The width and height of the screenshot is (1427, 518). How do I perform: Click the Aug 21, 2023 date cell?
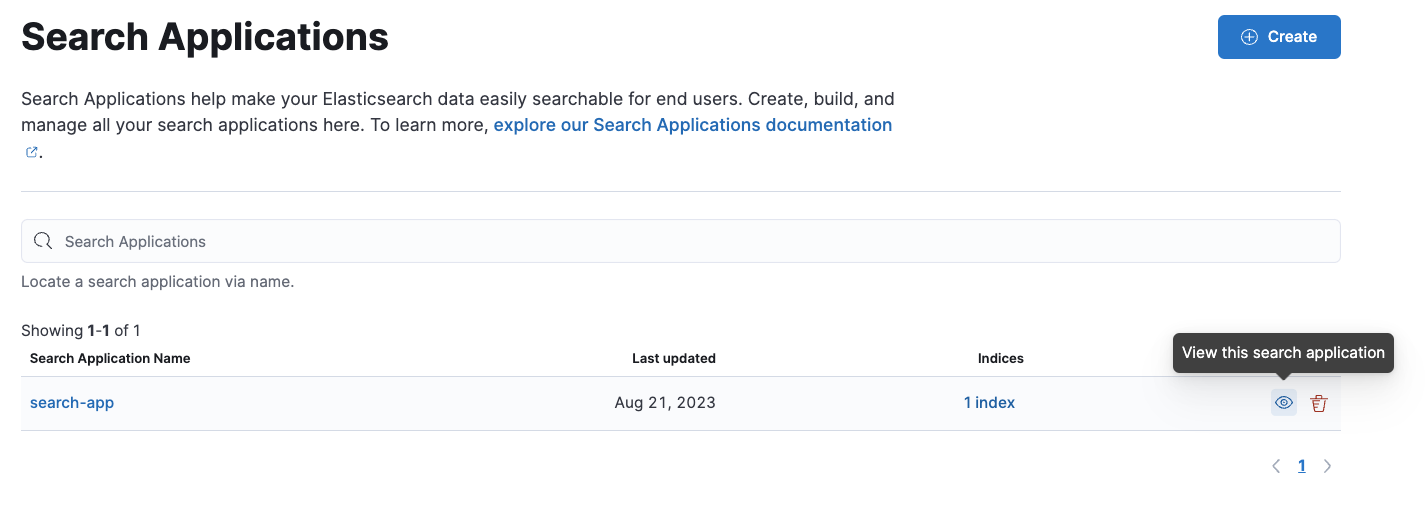point(665,403)
